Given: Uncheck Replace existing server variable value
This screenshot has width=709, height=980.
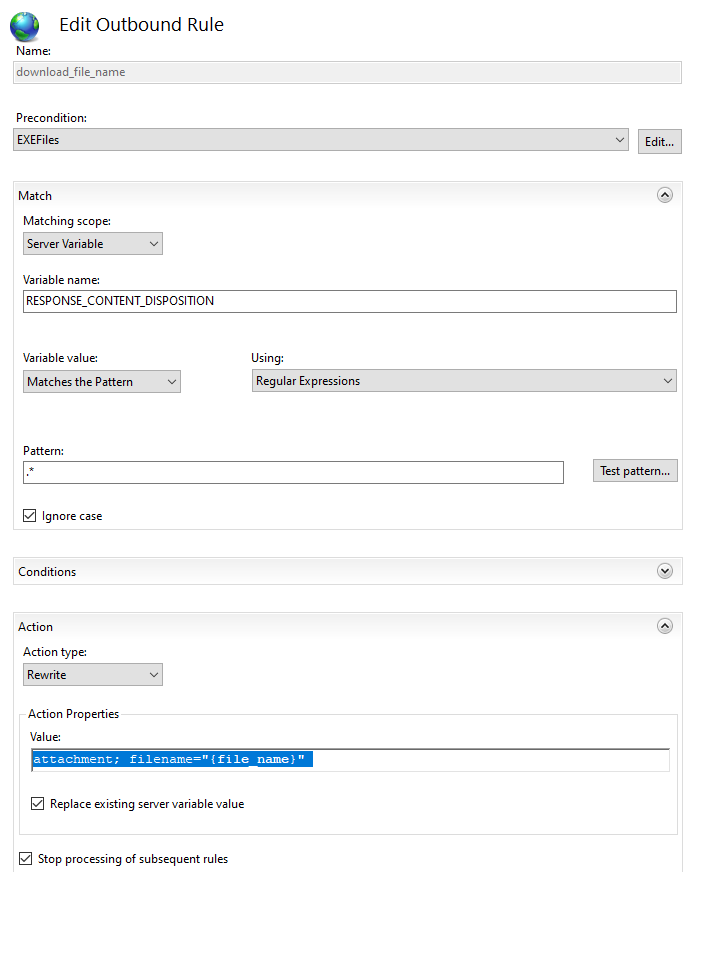Looking at the screenshot, I should (x=38, y=804).
